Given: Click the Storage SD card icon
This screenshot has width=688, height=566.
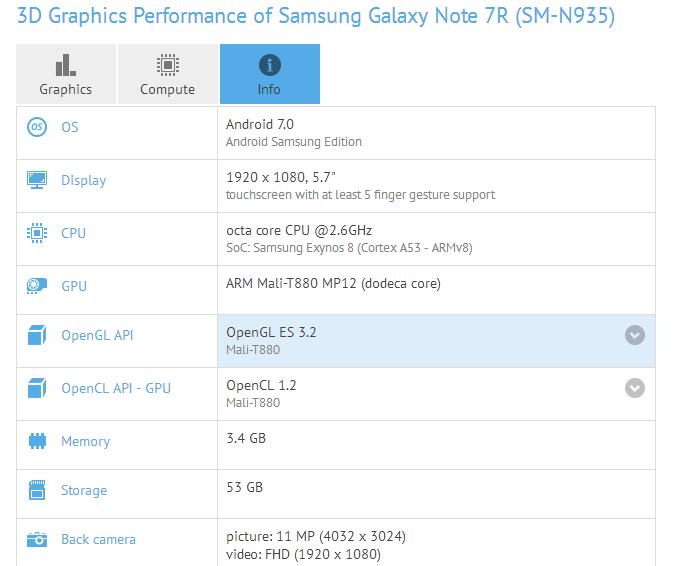Looking at the screenshot, I should click(x=37, y=490).
